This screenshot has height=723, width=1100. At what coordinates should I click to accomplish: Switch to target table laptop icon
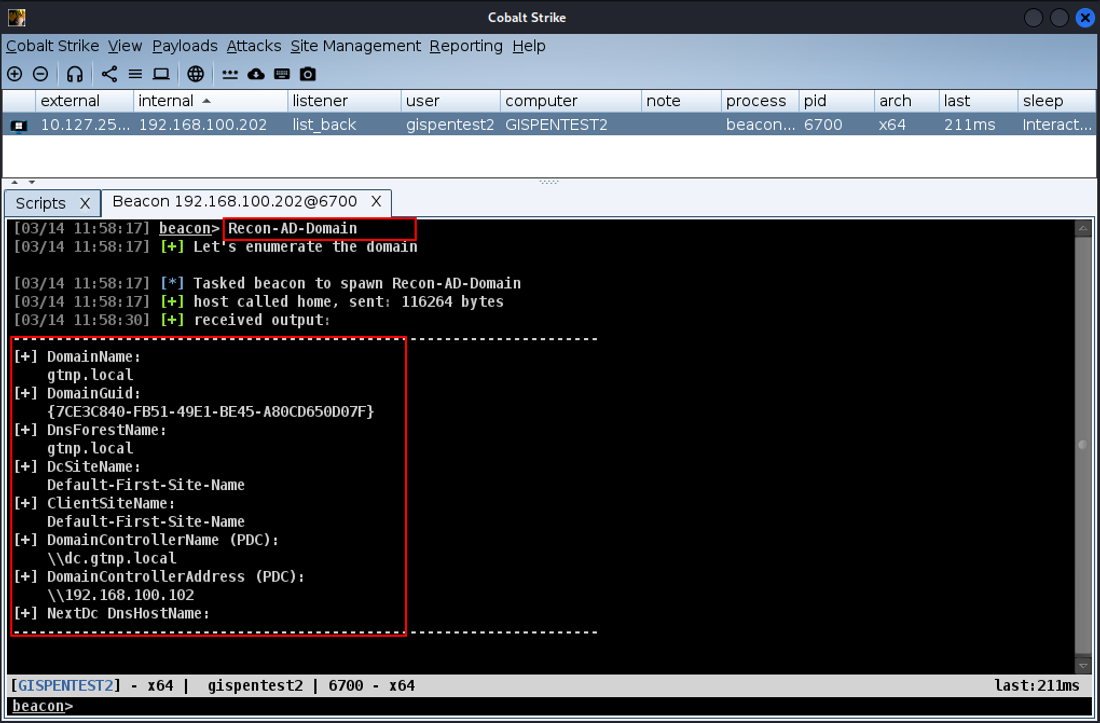tap(161, 74)
